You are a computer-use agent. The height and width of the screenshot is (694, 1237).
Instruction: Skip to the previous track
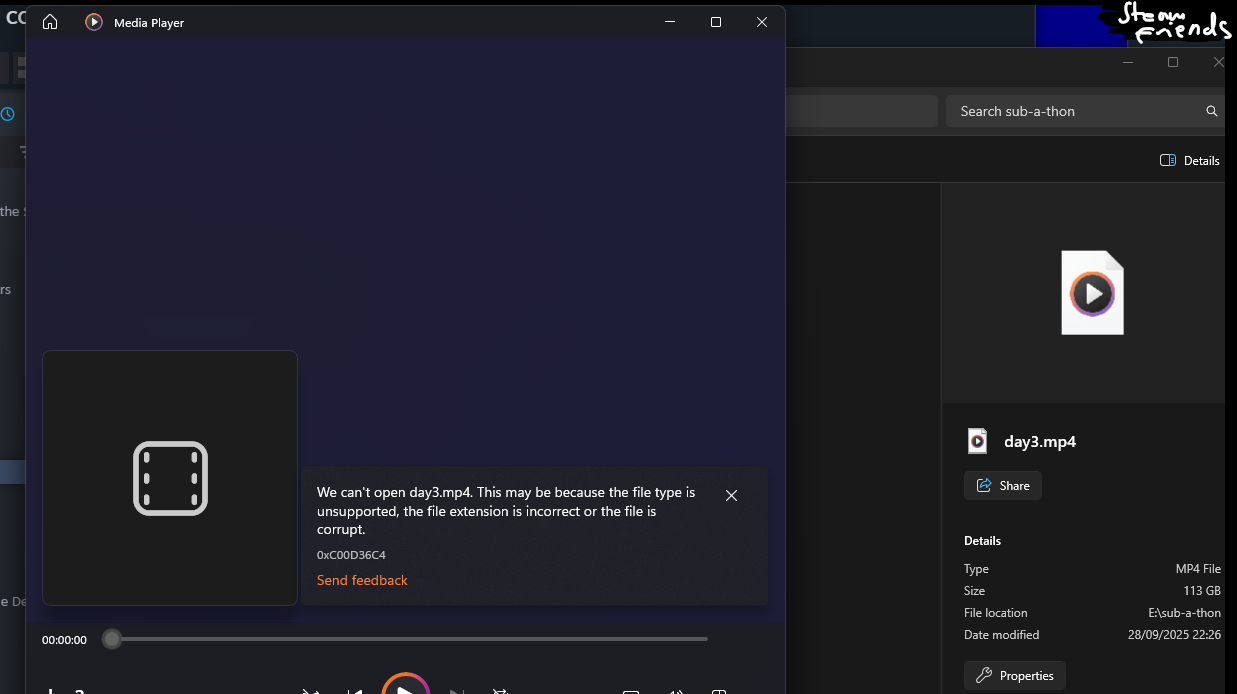[354, 690]
